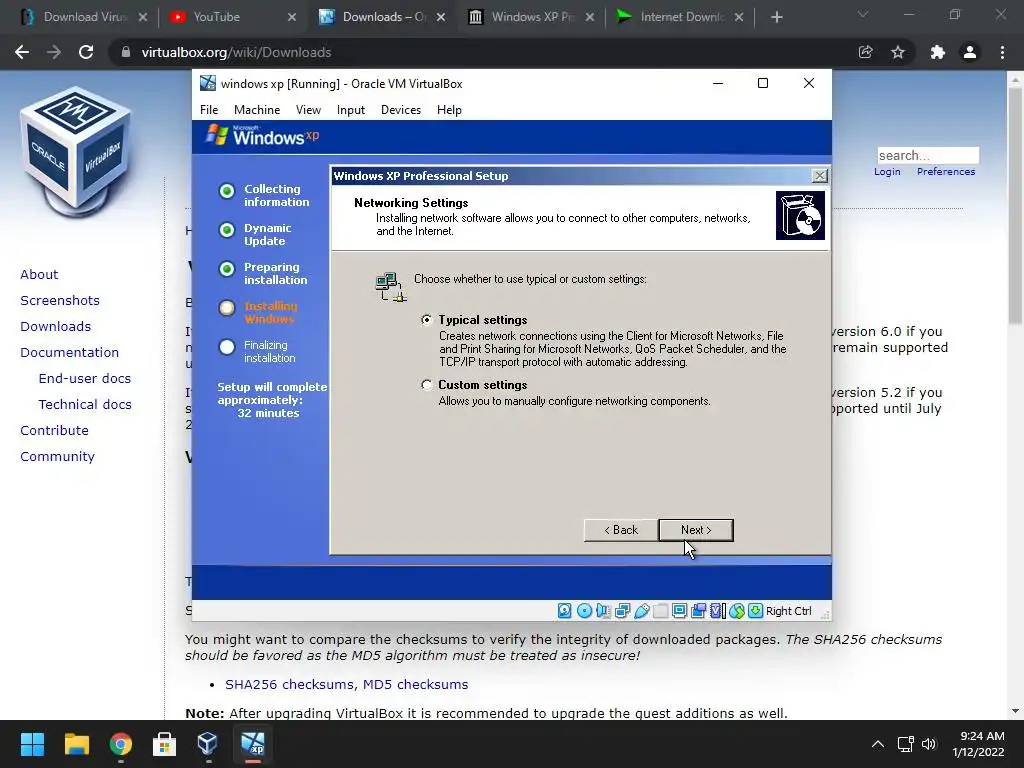Screen dimensions: 1024x768
Task: Open the MD5 checksums link
Action: click(415, 684)
